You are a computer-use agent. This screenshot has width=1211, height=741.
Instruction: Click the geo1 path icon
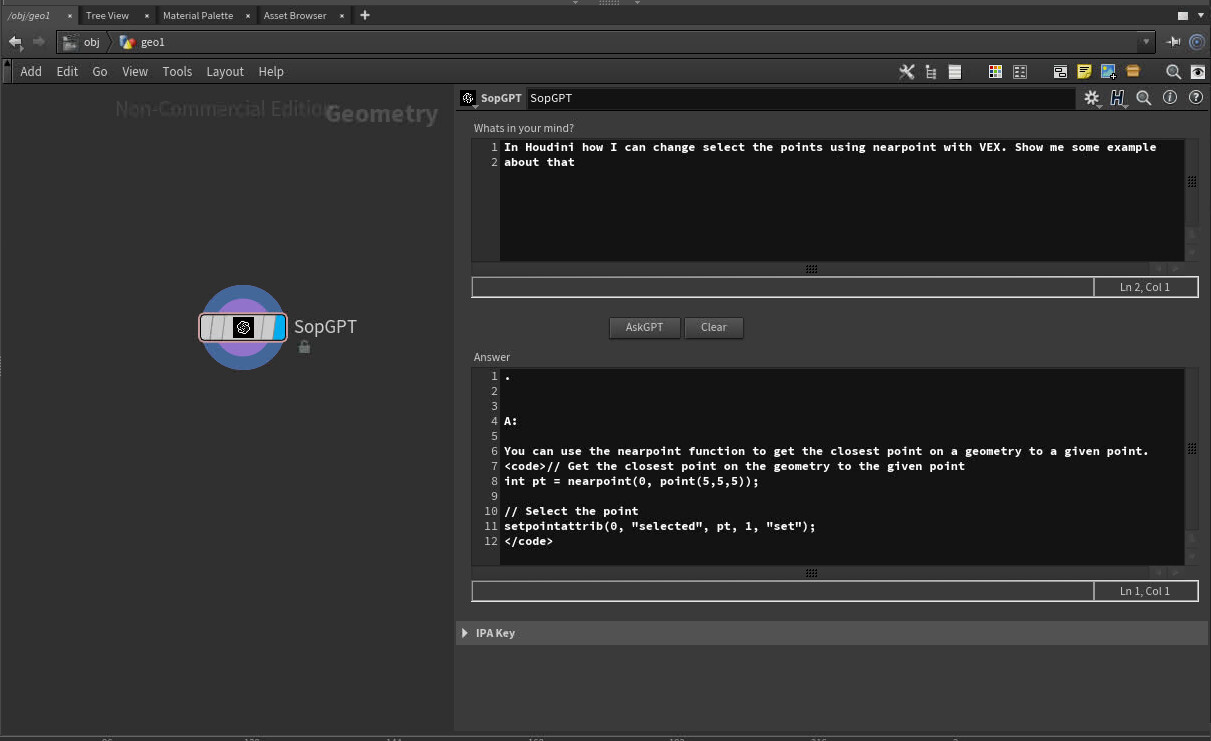click(x=127, y=42)
